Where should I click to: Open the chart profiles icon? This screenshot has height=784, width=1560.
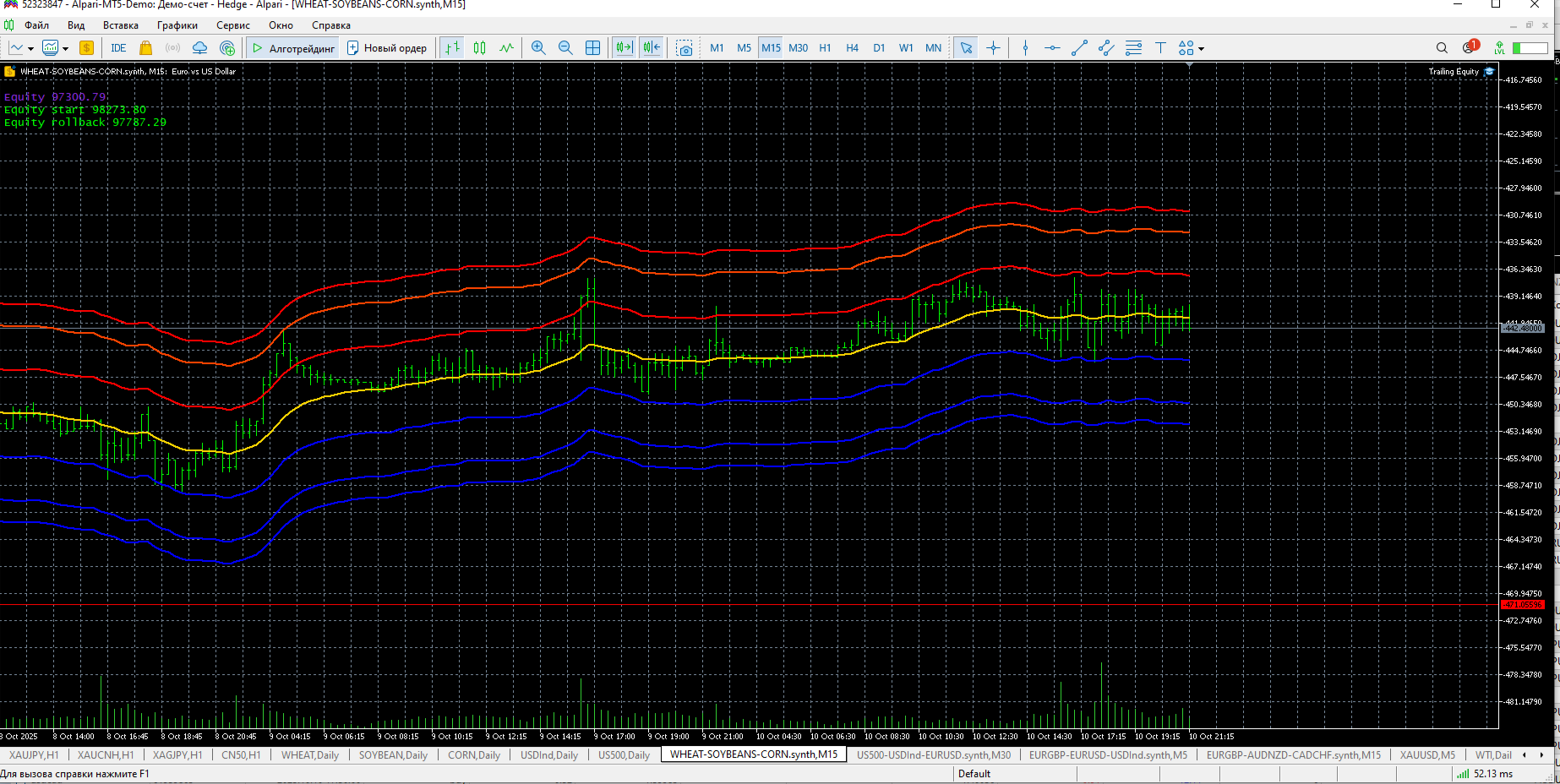pos(51,48)
